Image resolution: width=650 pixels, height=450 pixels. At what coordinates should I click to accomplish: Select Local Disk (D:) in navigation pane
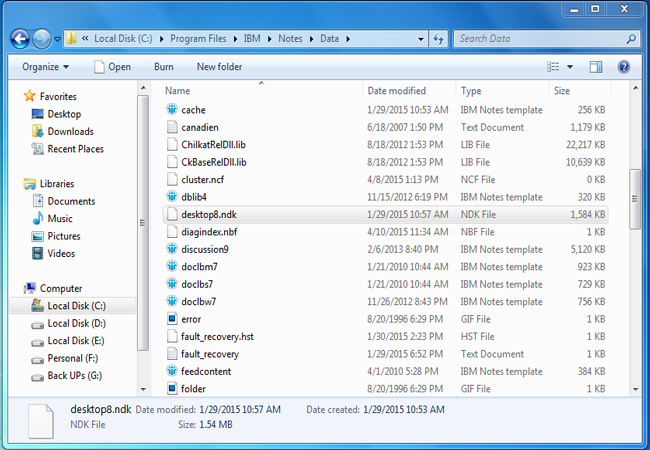click(x=76, y=323)
